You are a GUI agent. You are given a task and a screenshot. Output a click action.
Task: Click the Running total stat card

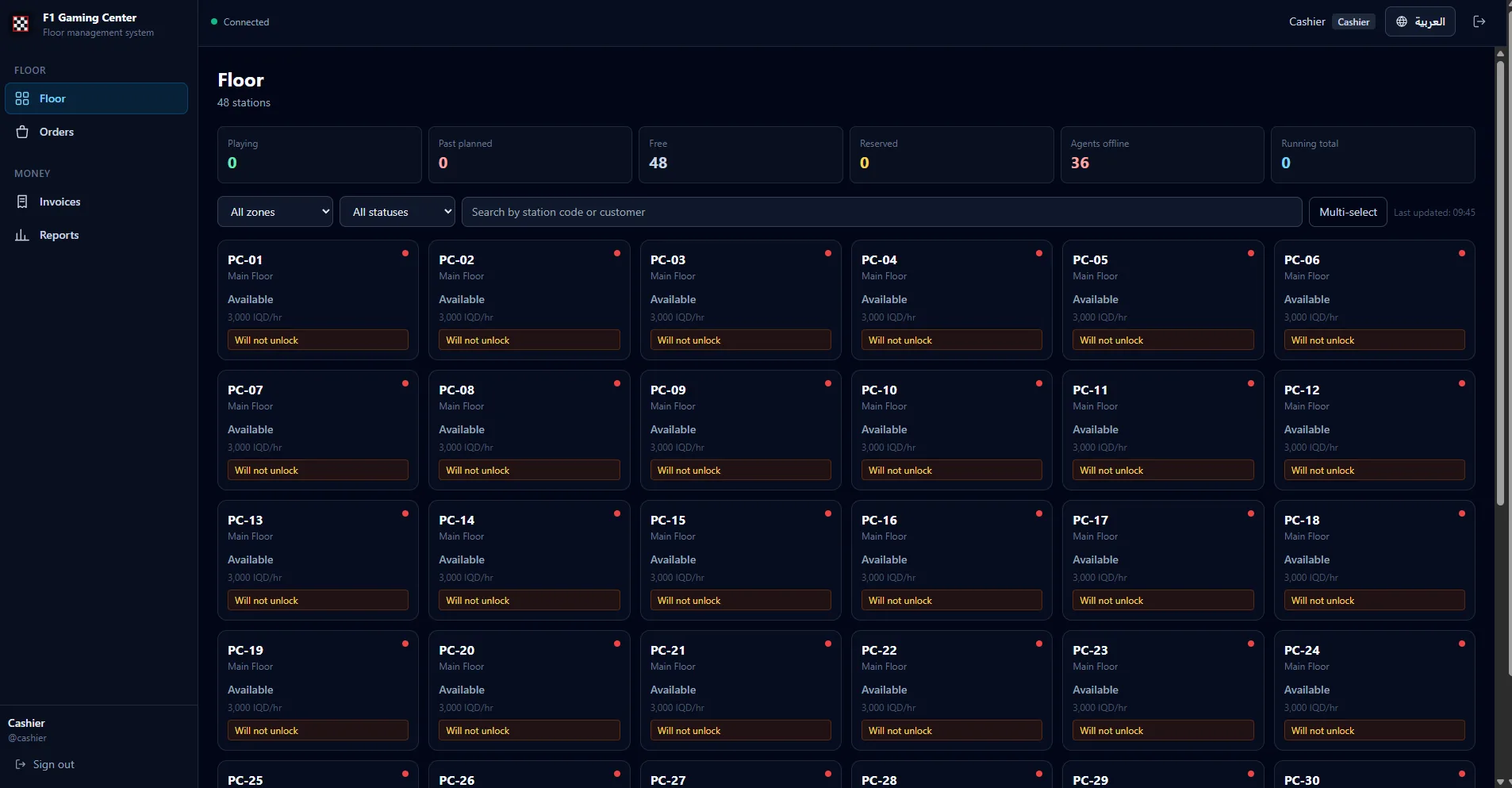(1373, 155)
